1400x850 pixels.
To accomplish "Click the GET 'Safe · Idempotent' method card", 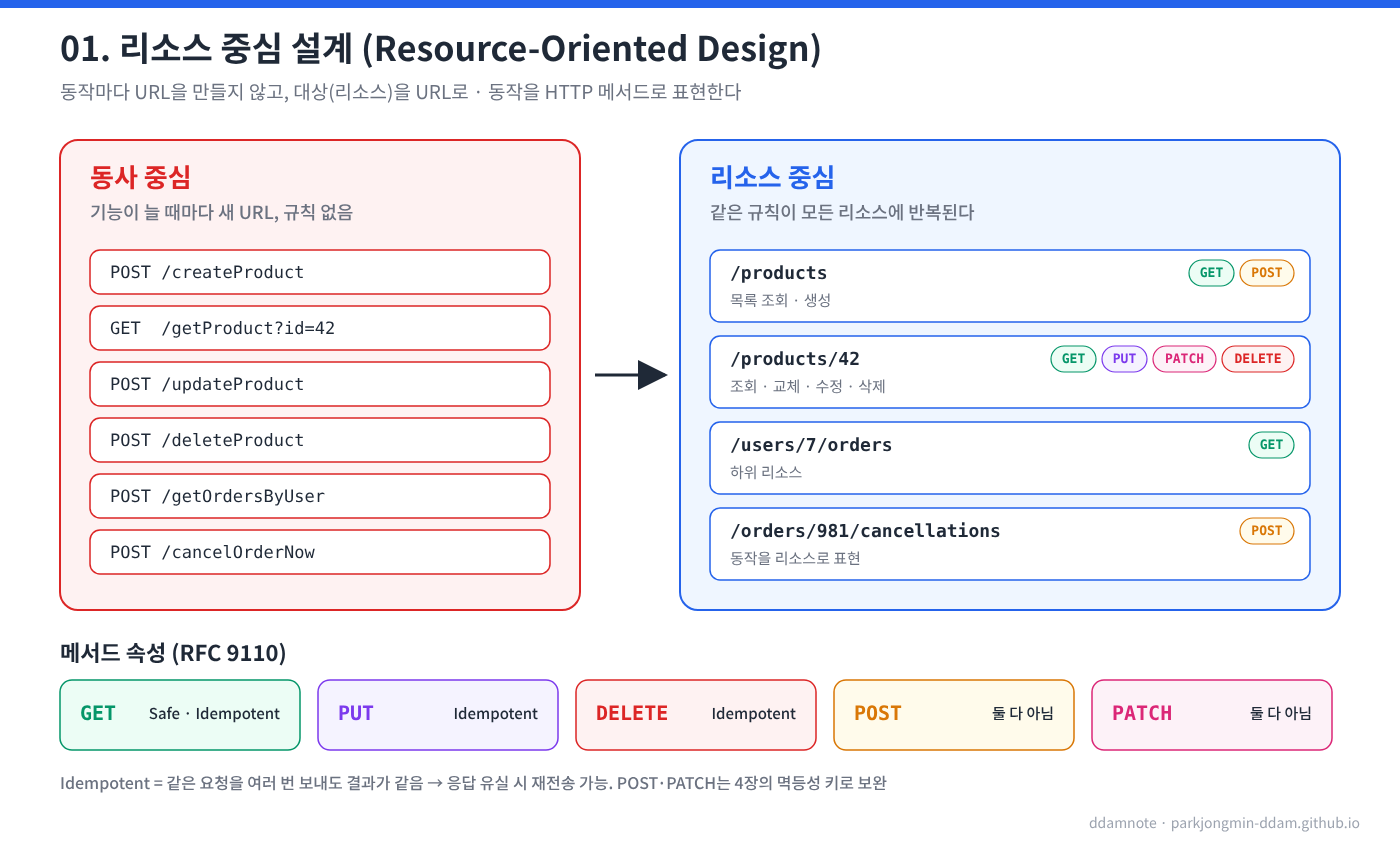I will tap(180, 715).
